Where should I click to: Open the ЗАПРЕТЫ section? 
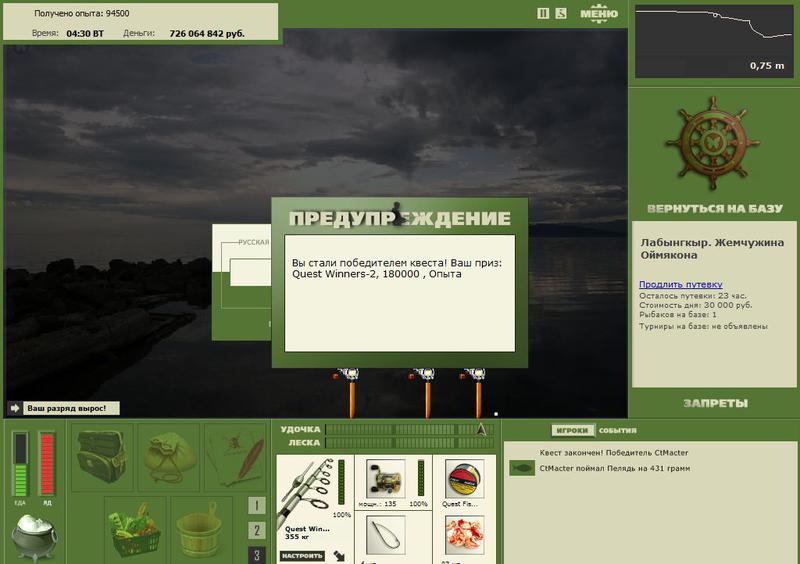(715, 403)
